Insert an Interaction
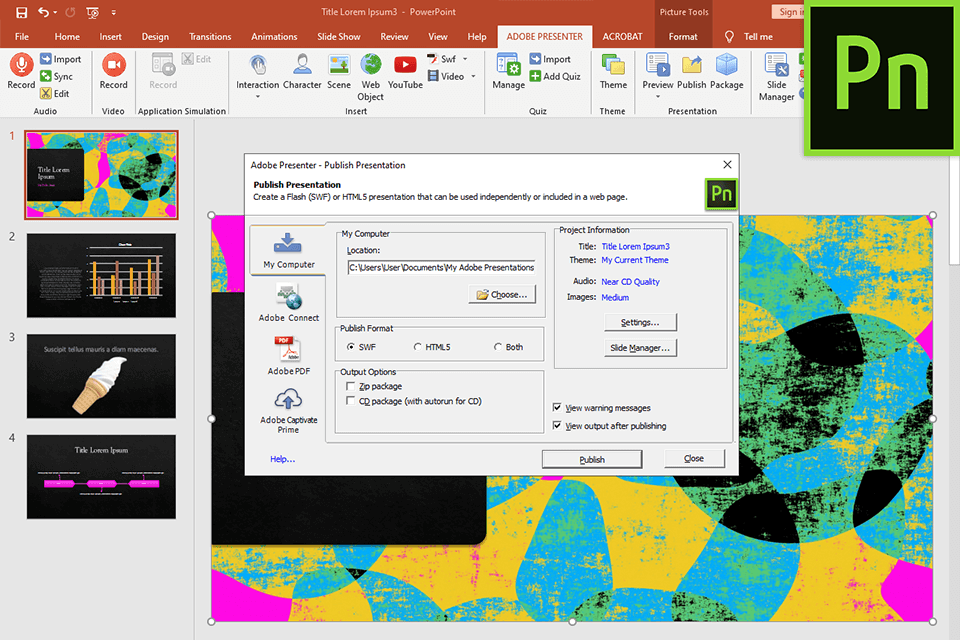The height and width of the screenshot is (640, 960). pos(258,72)
